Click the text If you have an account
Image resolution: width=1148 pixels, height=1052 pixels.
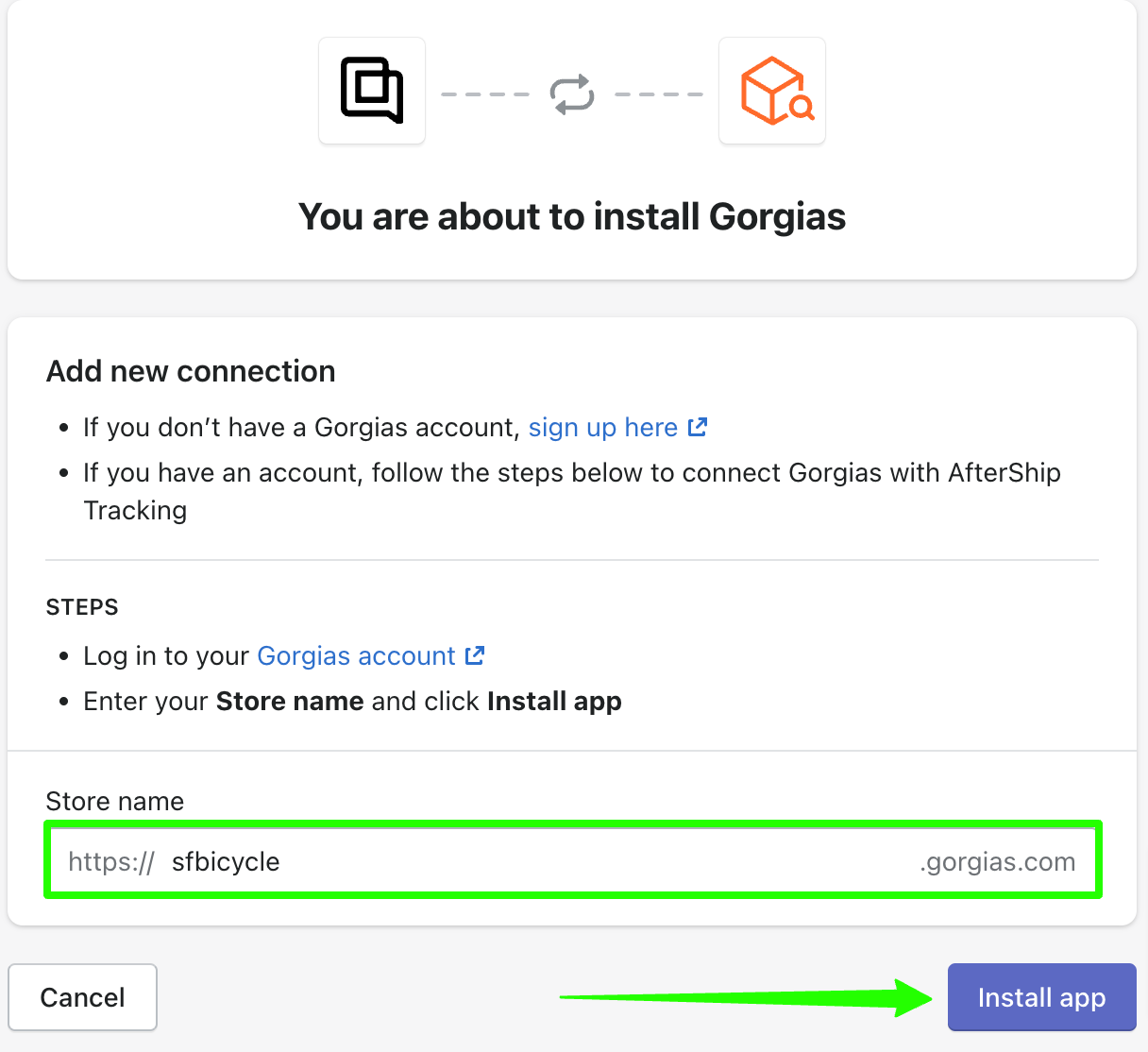pos(222,472)
